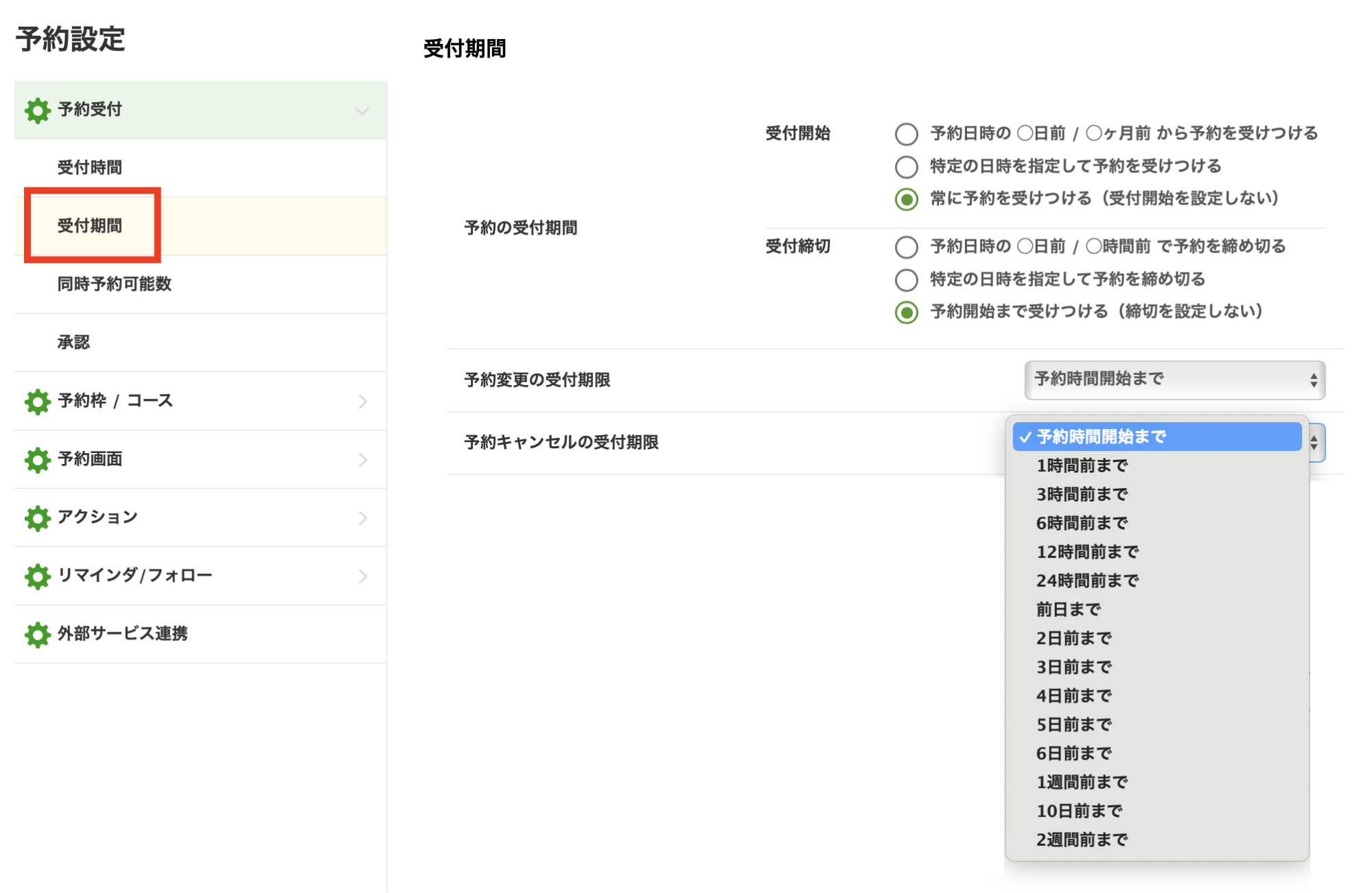Choose 予約時間開始まで in the open list

coord(1156,437)
